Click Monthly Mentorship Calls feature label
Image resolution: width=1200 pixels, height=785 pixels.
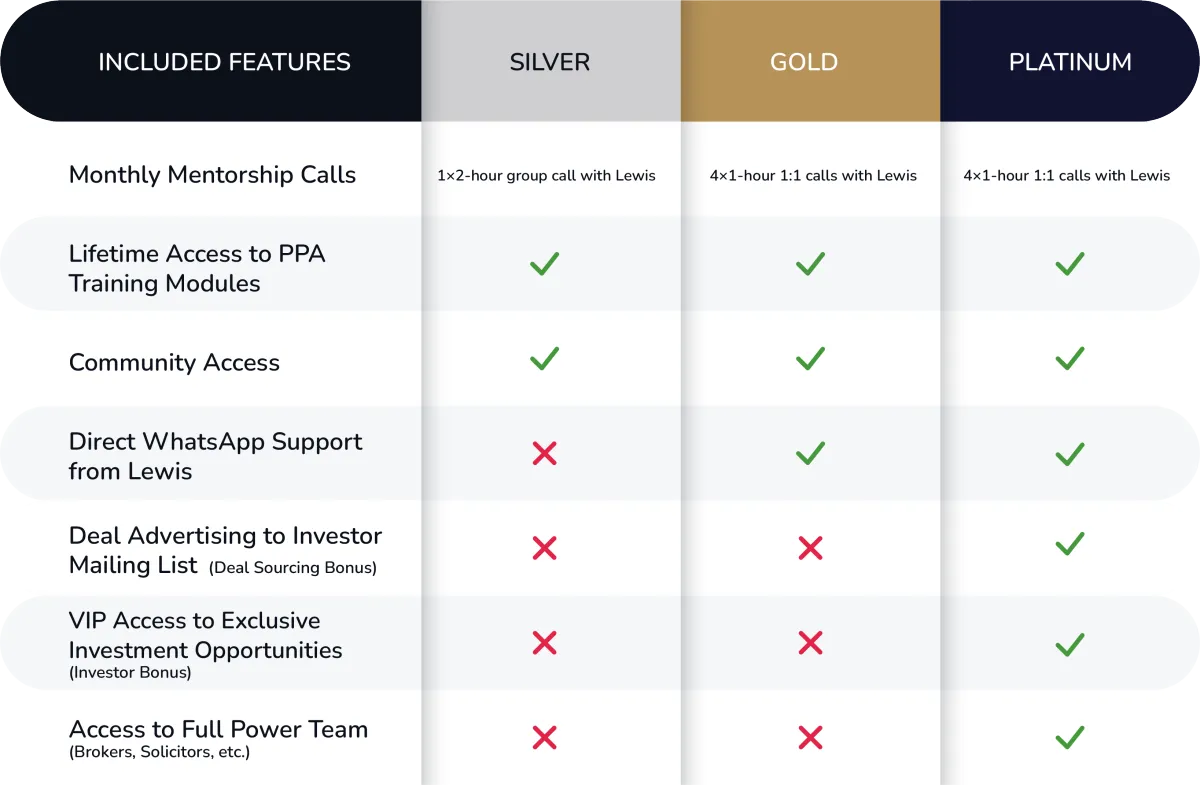click(x=212, y=175)
